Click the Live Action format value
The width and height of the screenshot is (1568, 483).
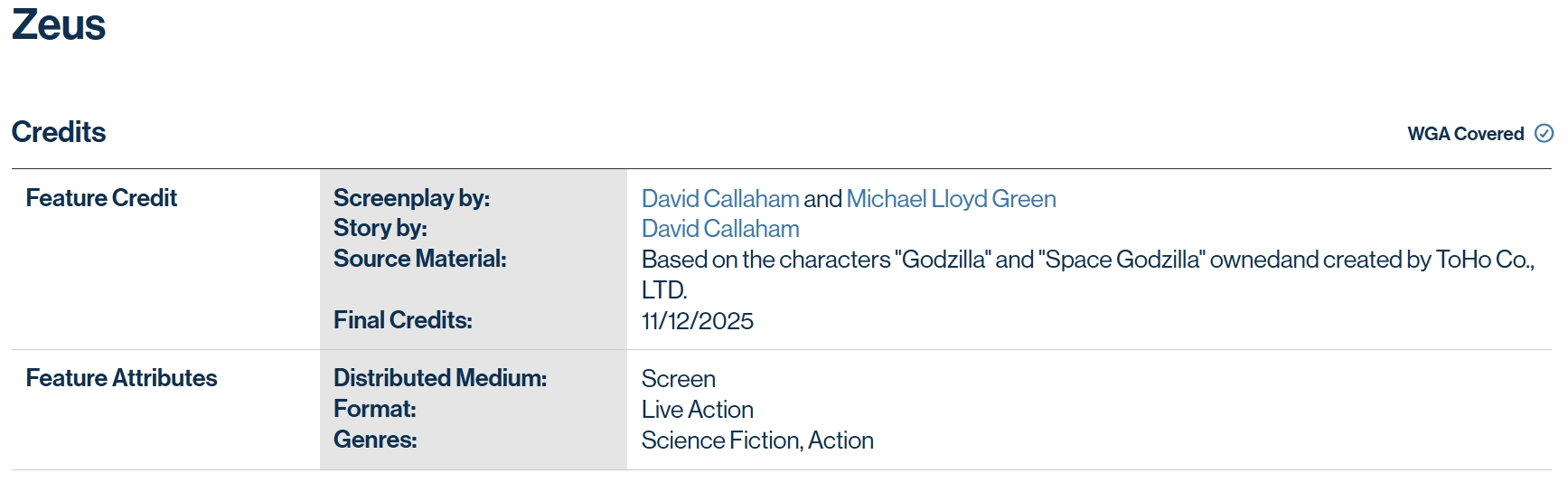697,410
